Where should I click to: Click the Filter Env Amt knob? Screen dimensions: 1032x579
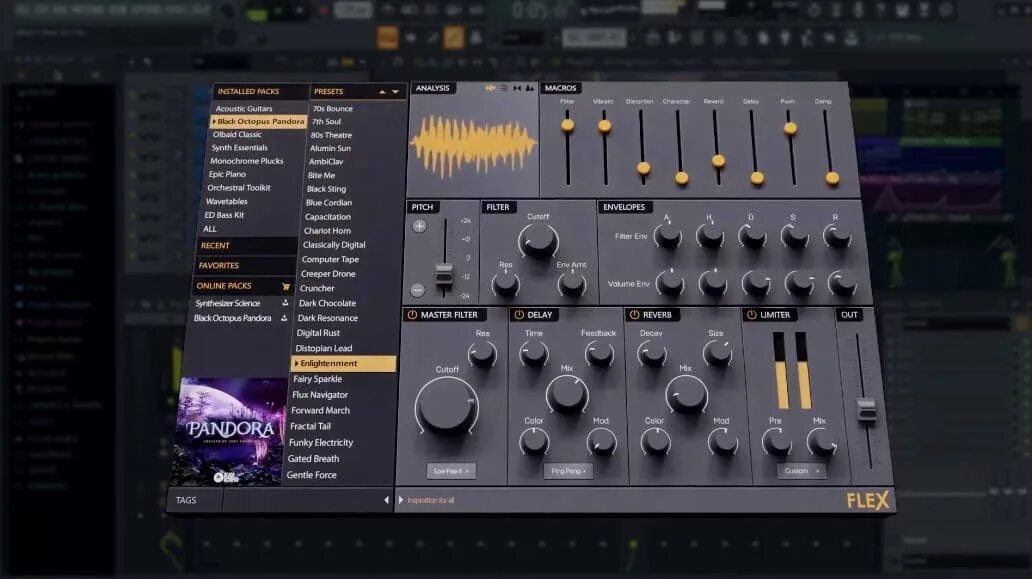(571, 284)
